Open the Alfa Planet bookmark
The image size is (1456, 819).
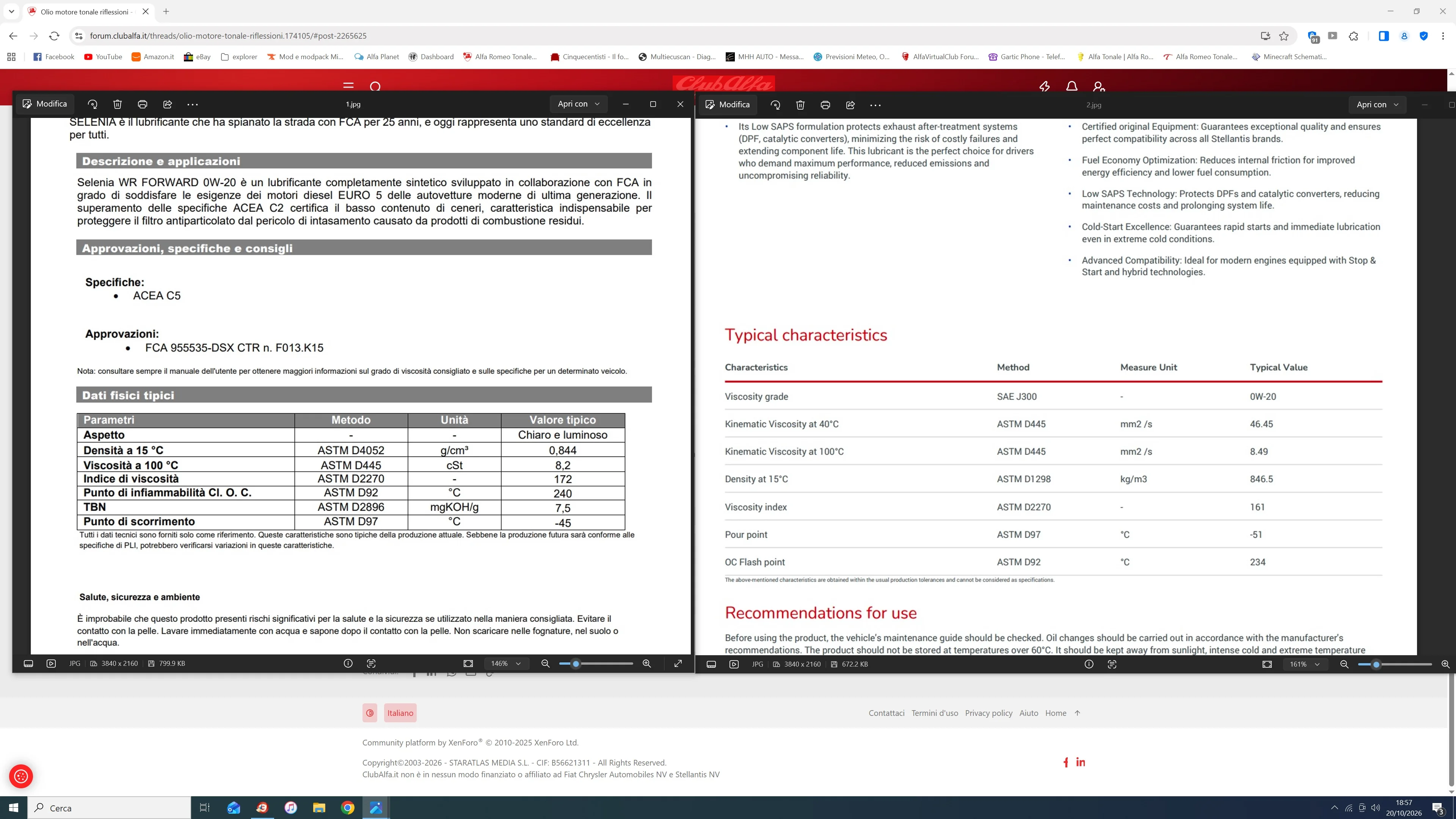(x=377, y=56)
